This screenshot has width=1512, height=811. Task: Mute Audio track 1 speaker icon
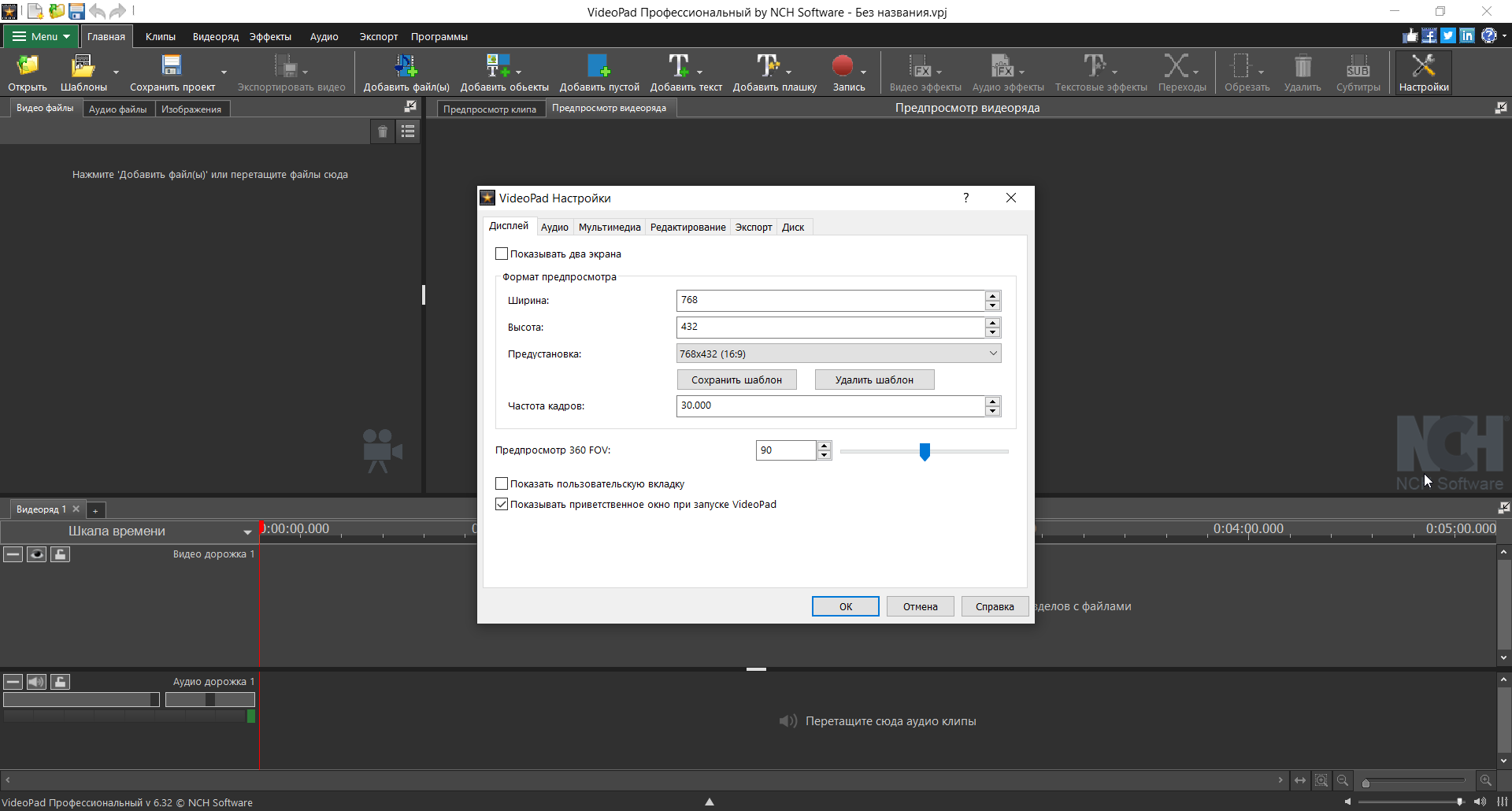tap(36, 682)
